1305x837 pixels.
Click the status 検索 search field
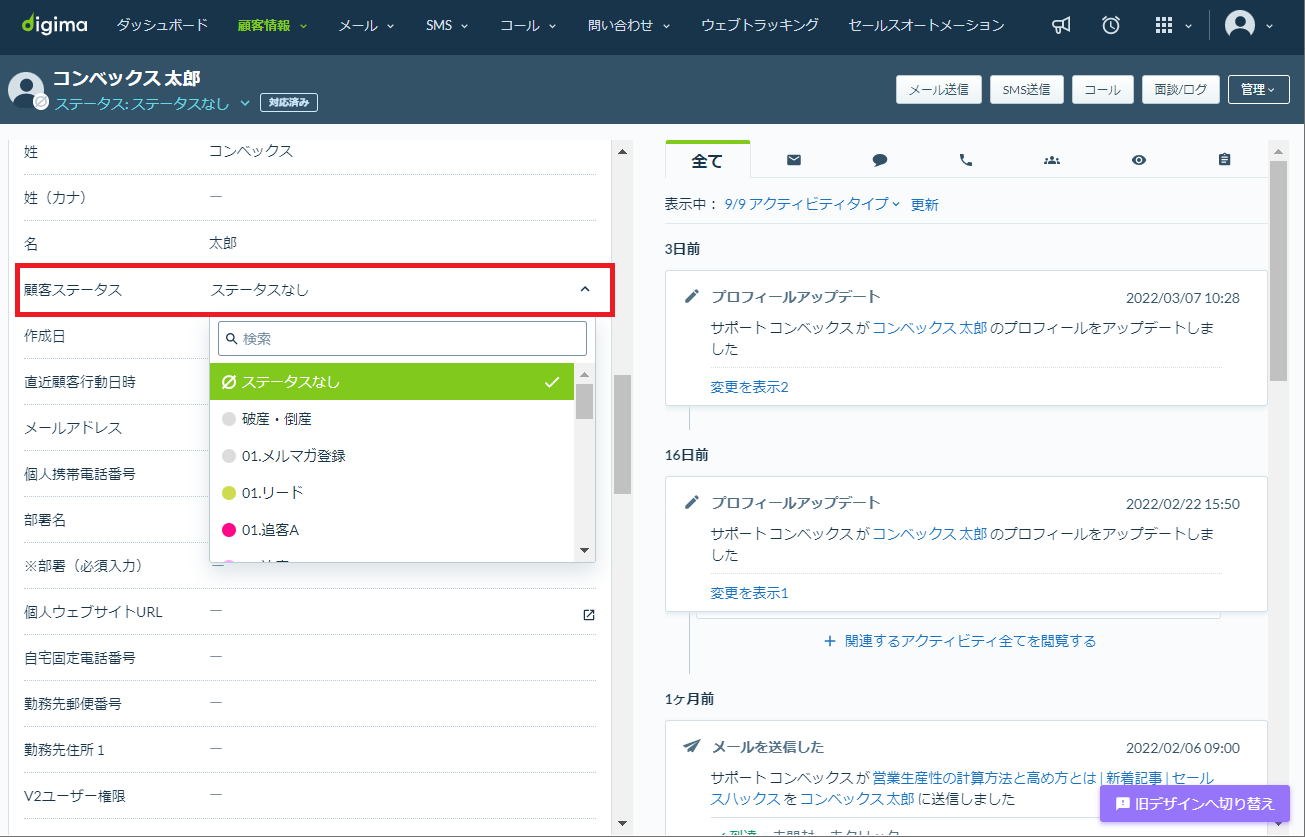[402, 338]
